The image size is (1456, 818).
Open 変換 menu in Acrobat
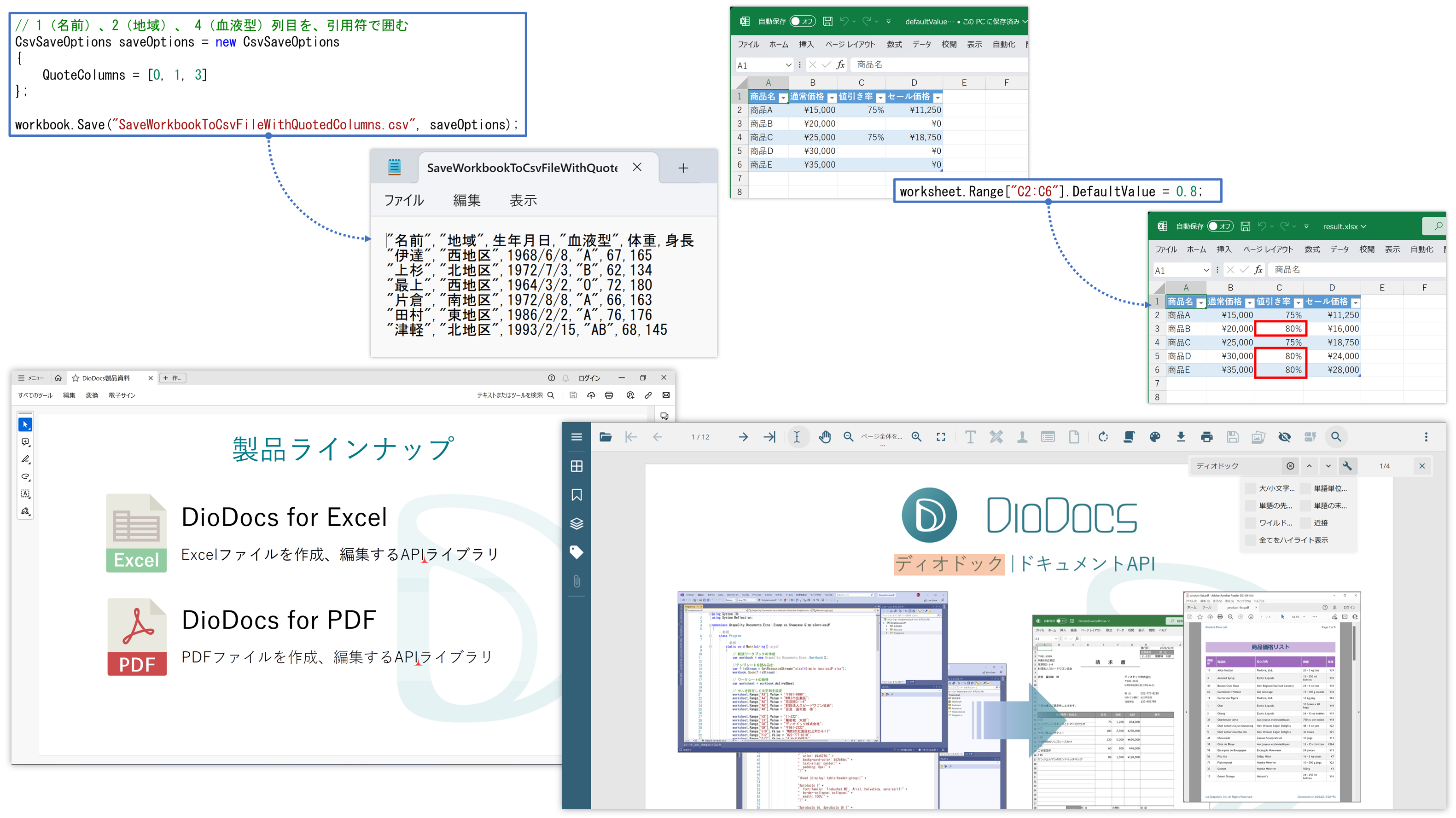pos(92,395)
